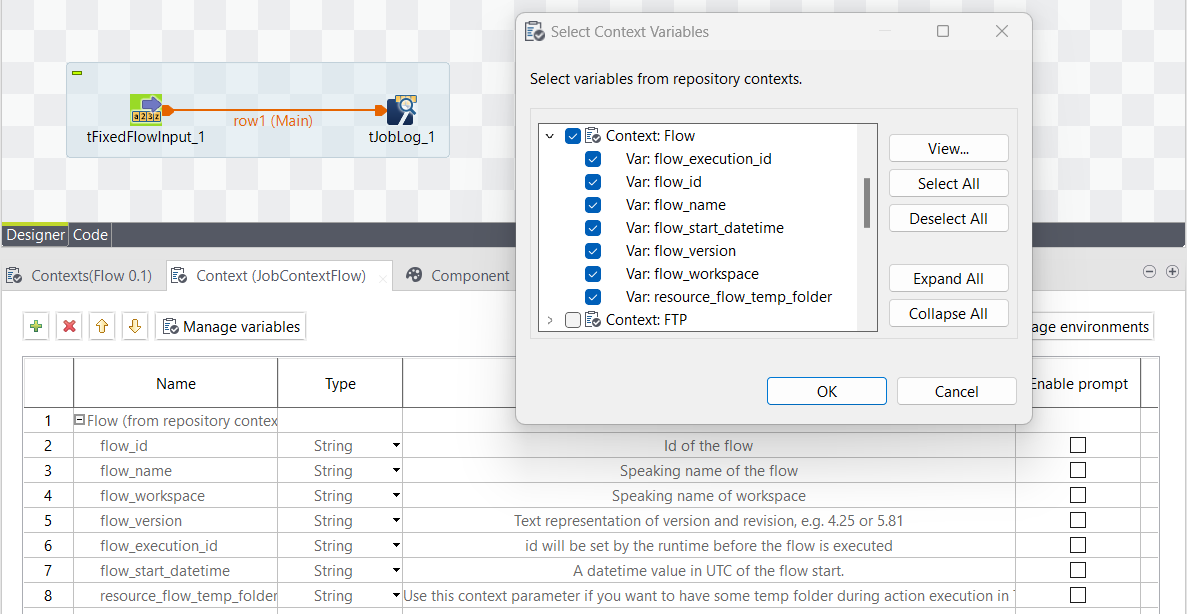The height and width of the screenshot is (614, 1187).
Task: Select the tJobLog_1 component
Action: 401,110
